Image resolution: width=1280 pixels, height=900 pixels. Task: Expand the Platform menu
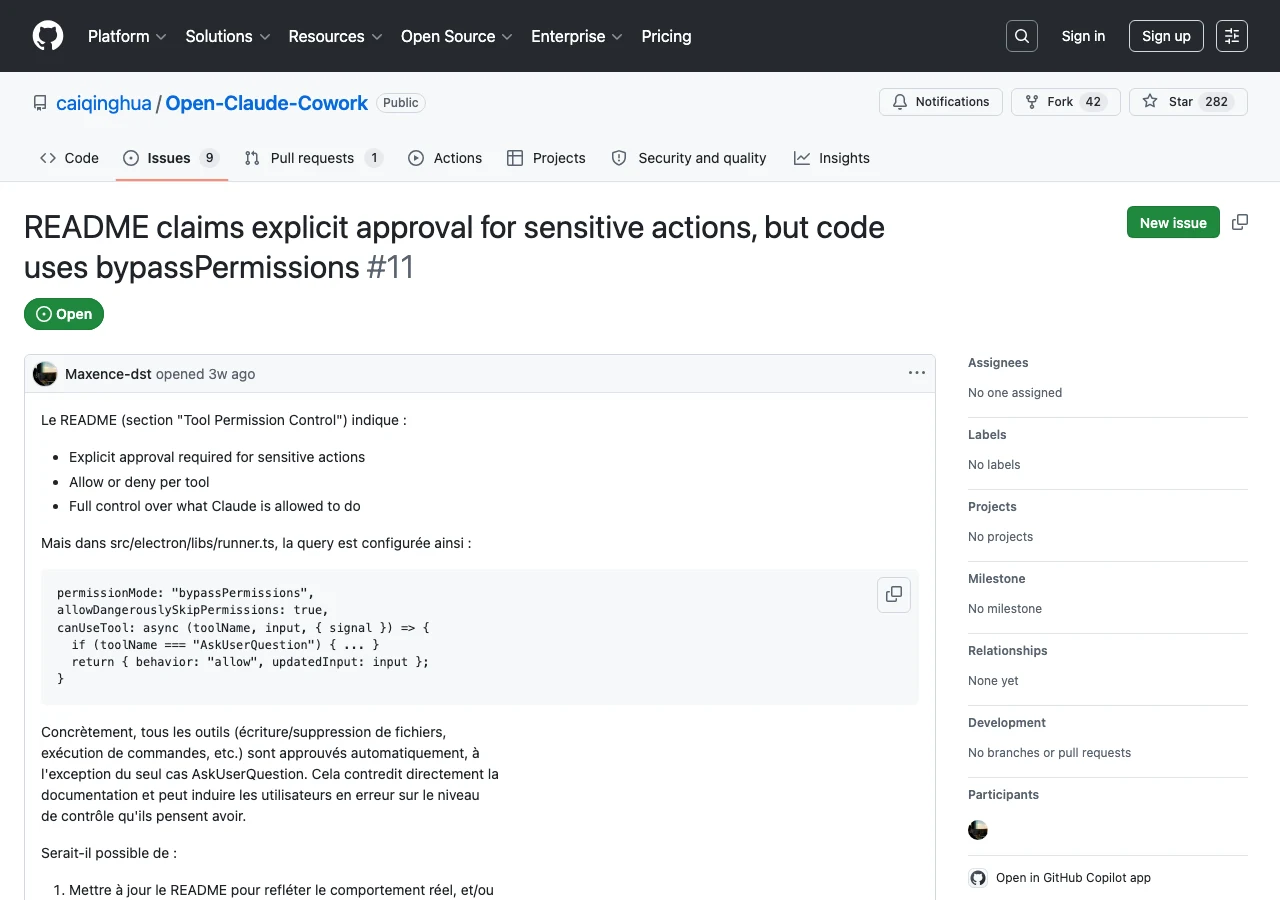(127, 36)
